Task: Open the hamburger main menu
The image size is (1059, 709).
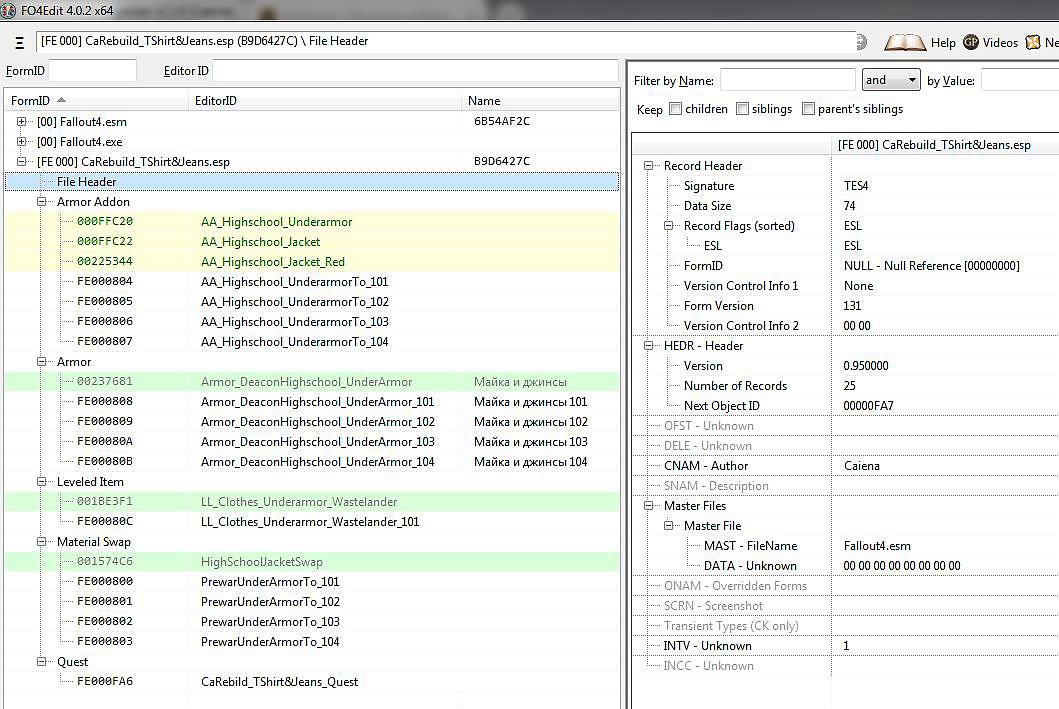Action: [19, 43]
